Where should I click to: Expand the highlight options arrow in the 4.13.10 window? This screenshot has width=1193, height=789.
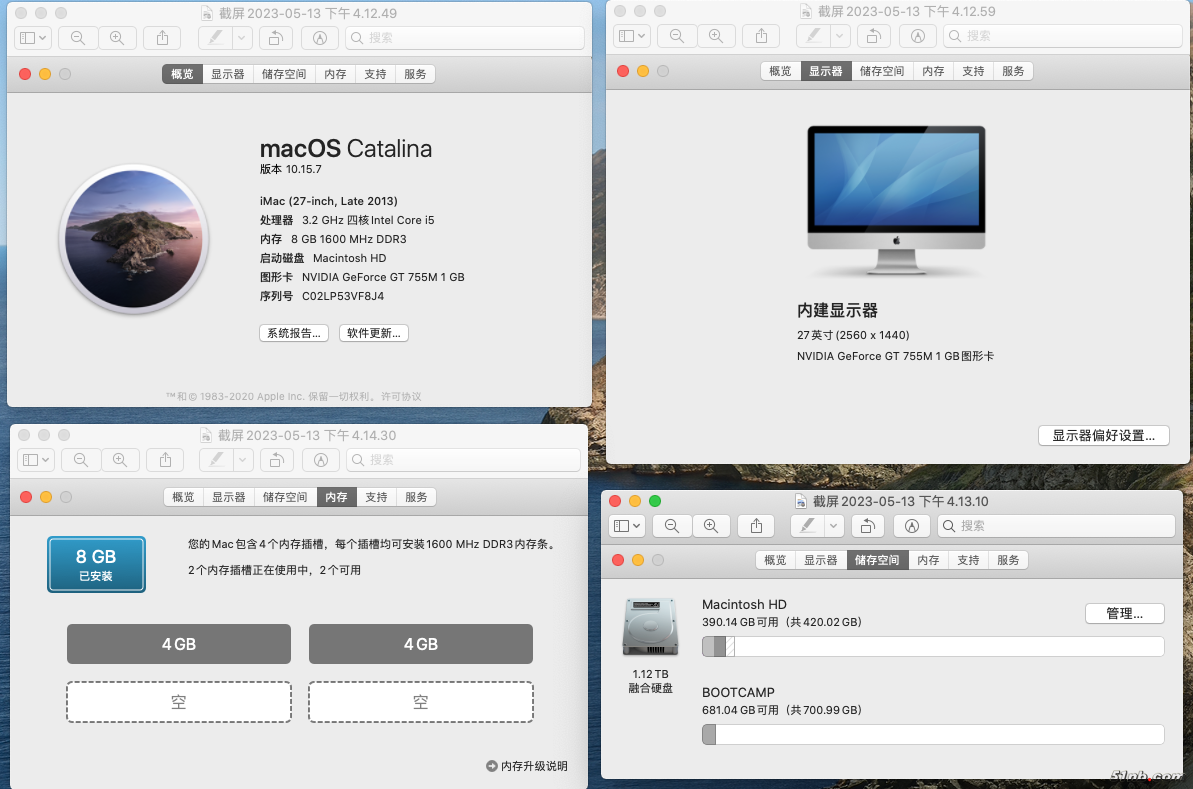[x=834, y=526]
